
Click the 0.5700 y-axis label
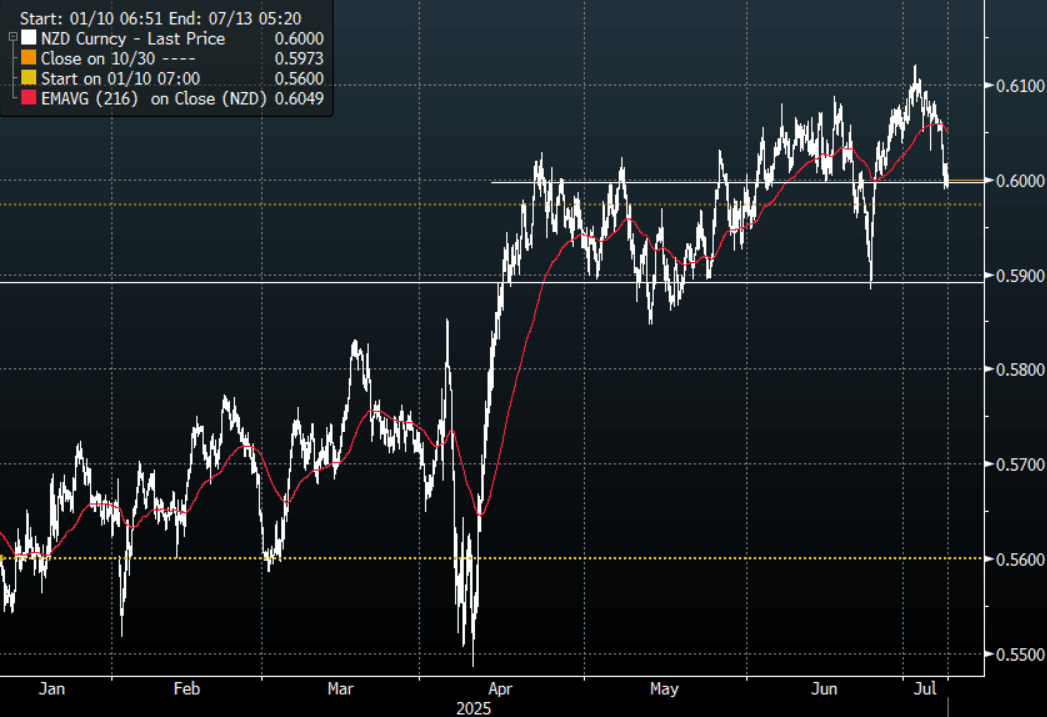[x=1020, y=464]
